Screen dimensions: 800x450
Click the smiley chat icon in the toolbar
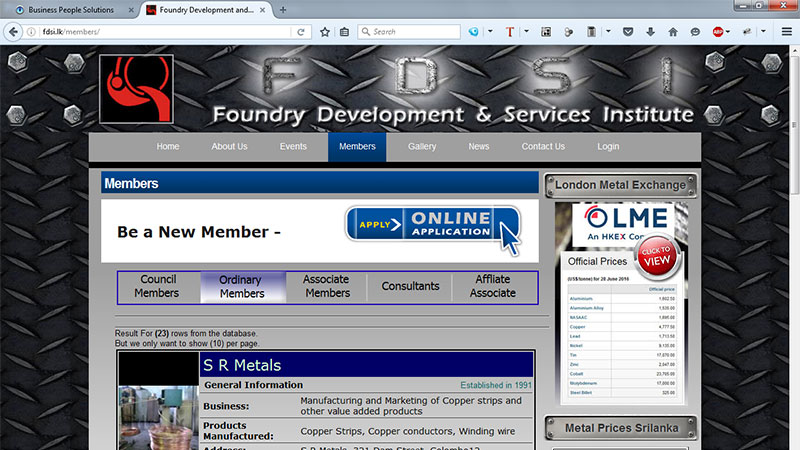click(x=695, y=32)
